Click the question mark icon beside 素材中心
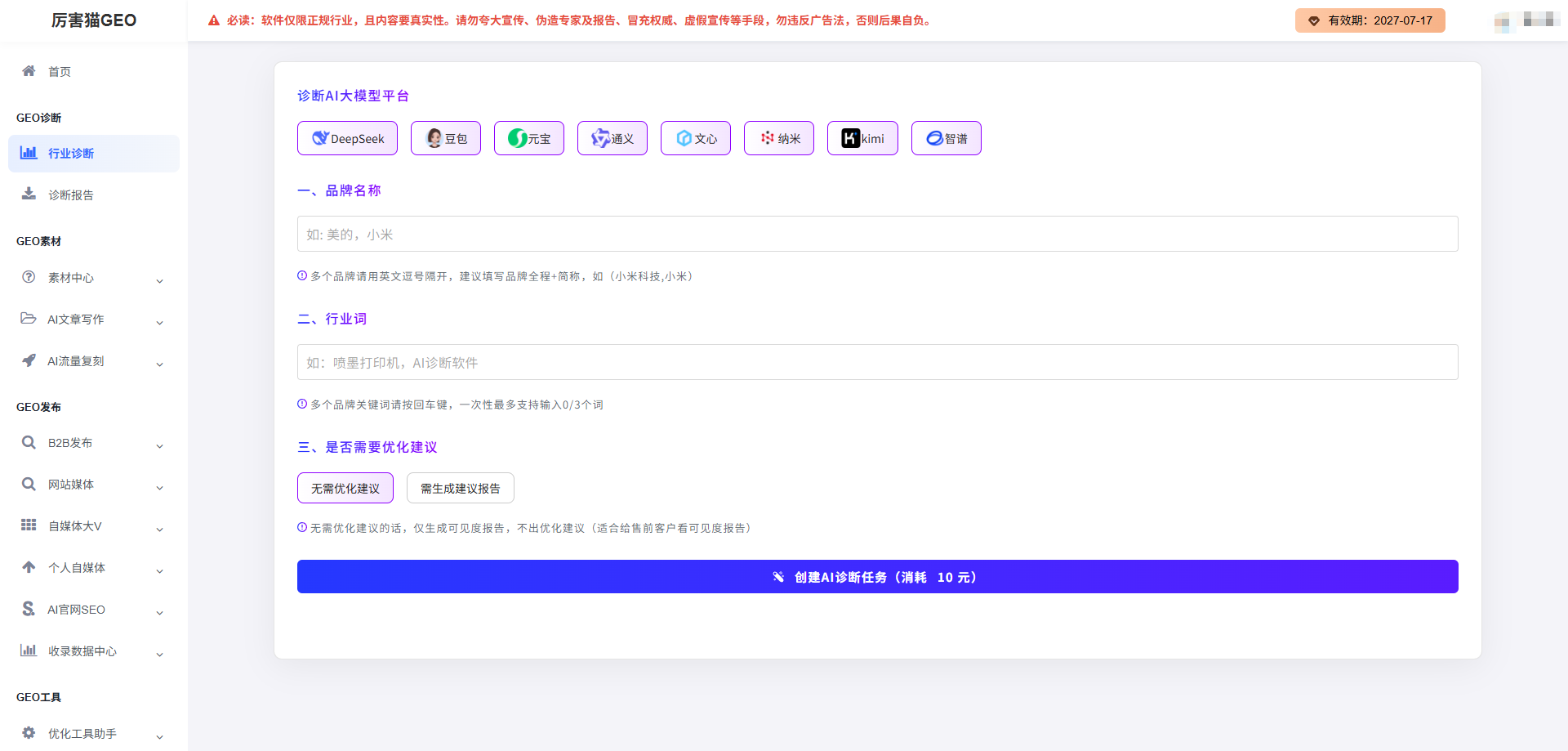Viewport: 1568px width, 751px height. (29, 277)
